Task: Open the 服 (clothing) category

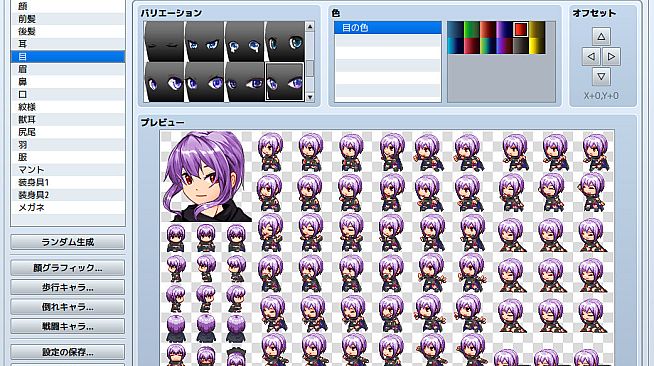Action: (x=68, y=157)
